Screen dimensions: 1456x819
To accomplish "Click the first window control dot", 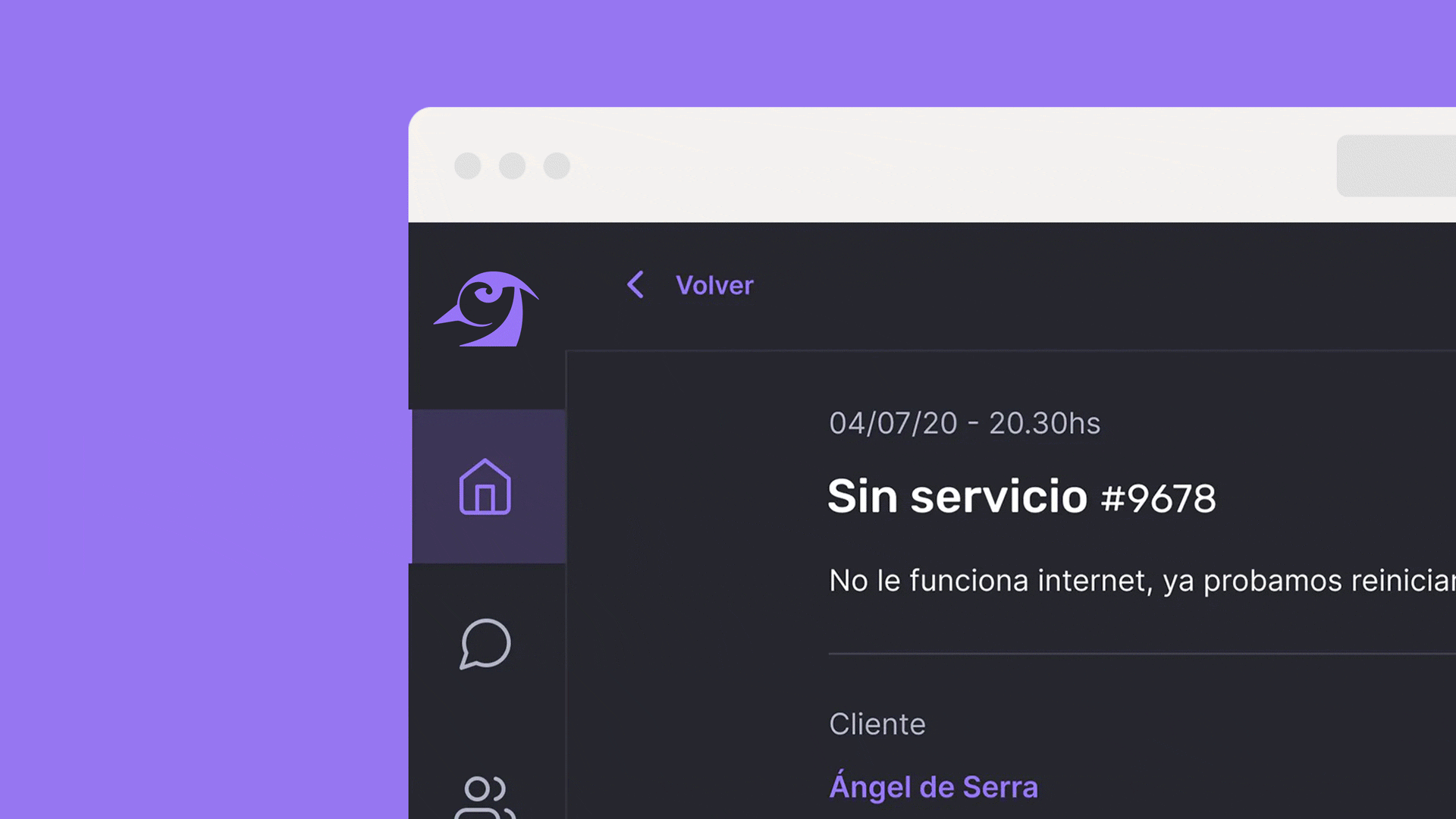I will (x=468, y=166).
